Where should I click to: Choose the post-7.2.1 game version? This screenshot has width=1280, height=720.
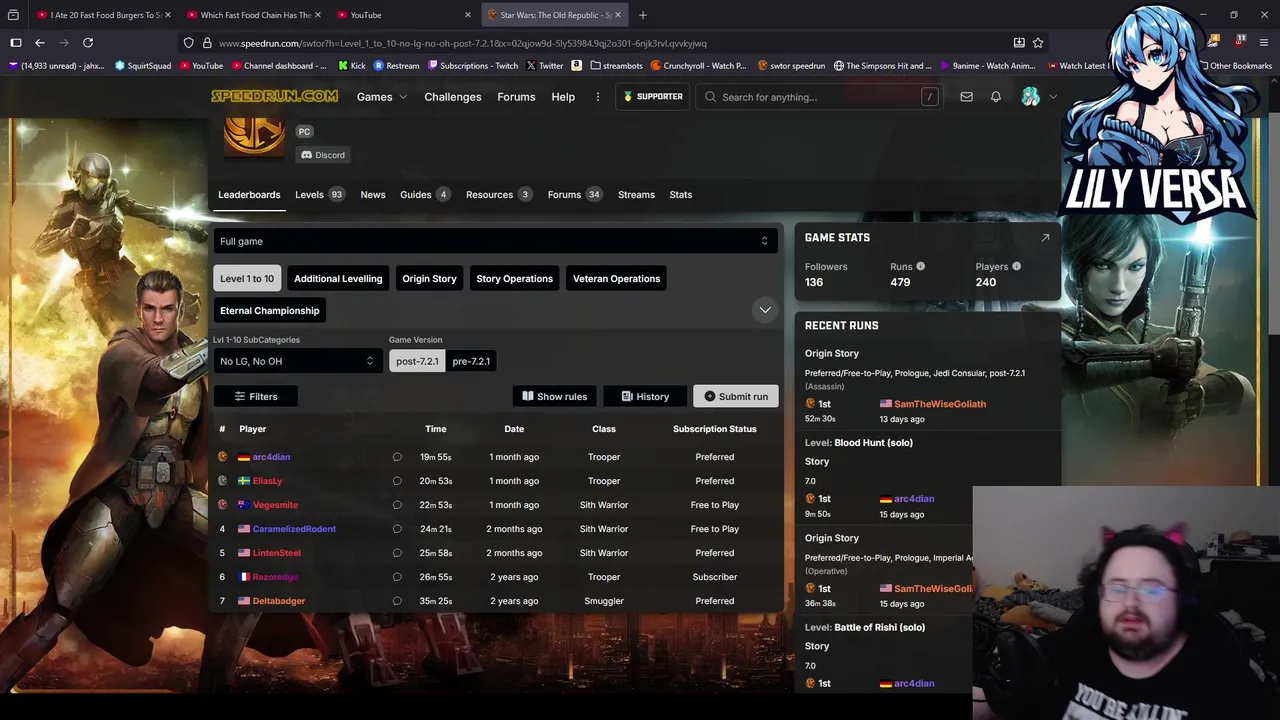point(417,361)
